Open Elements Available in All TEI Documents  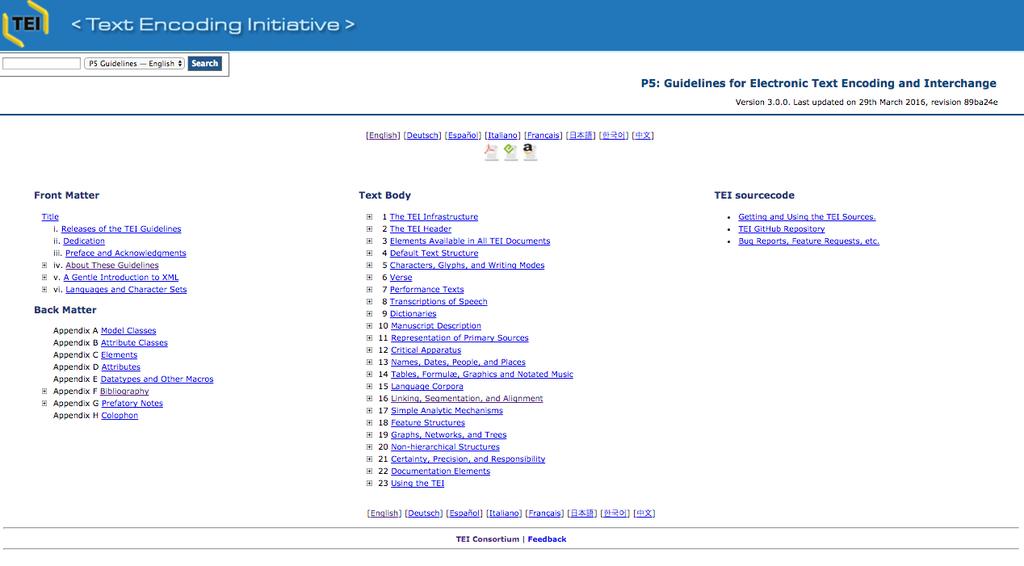(x=470, y=241)
